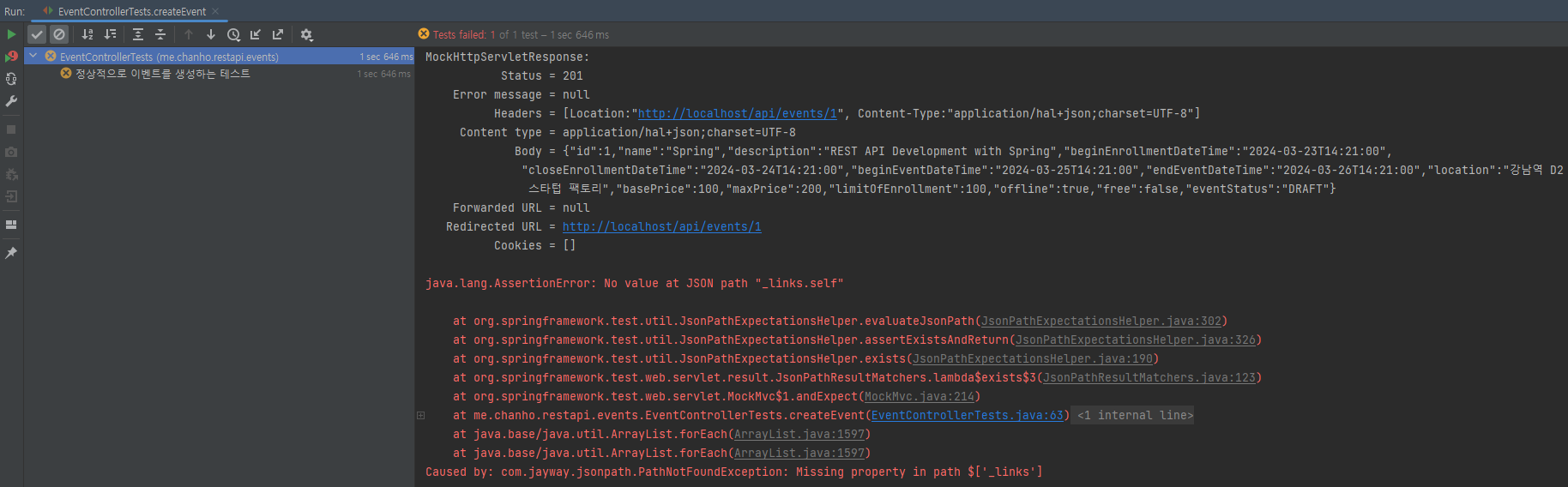Open JsonPathExpectationsHelper.java:190 link
Screen dimensions: 1568x487
[x=1032, y=358]
